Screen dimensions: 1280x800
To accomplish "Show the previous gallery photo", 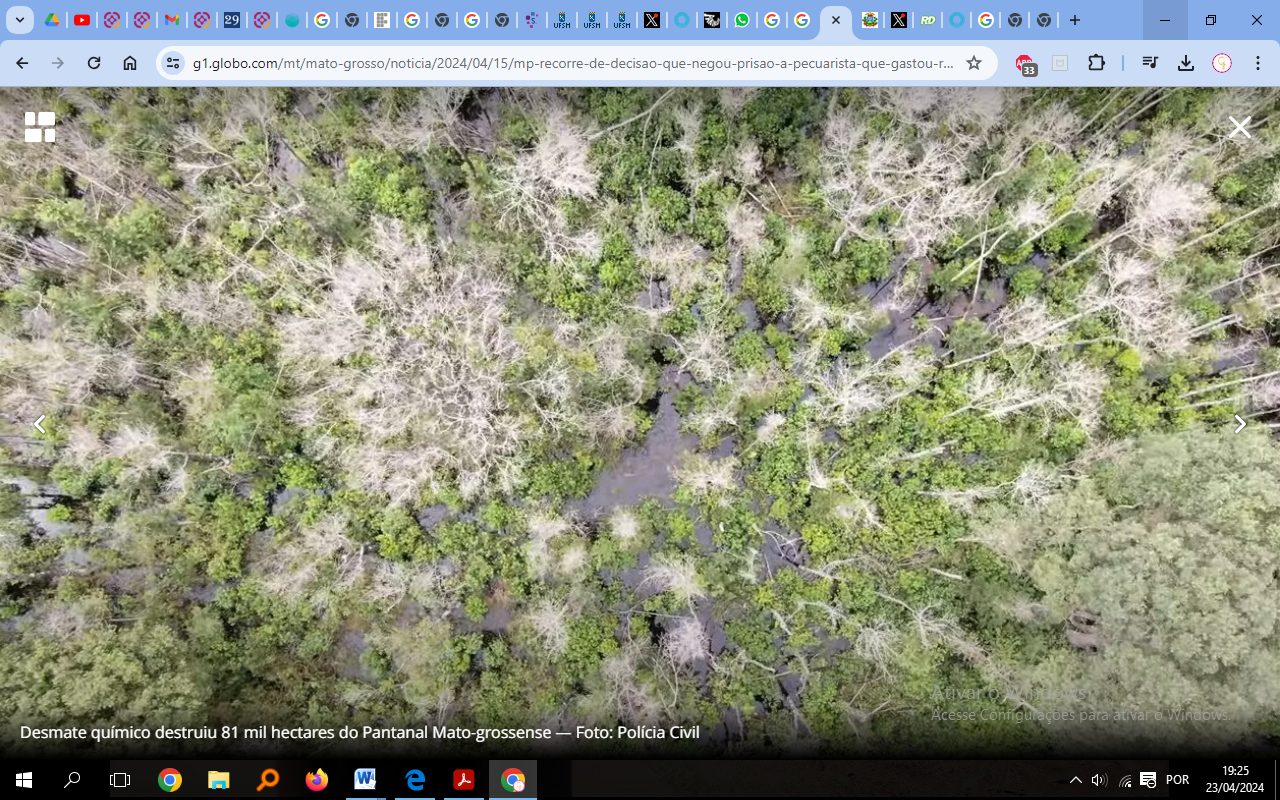I will pos(39,424).
